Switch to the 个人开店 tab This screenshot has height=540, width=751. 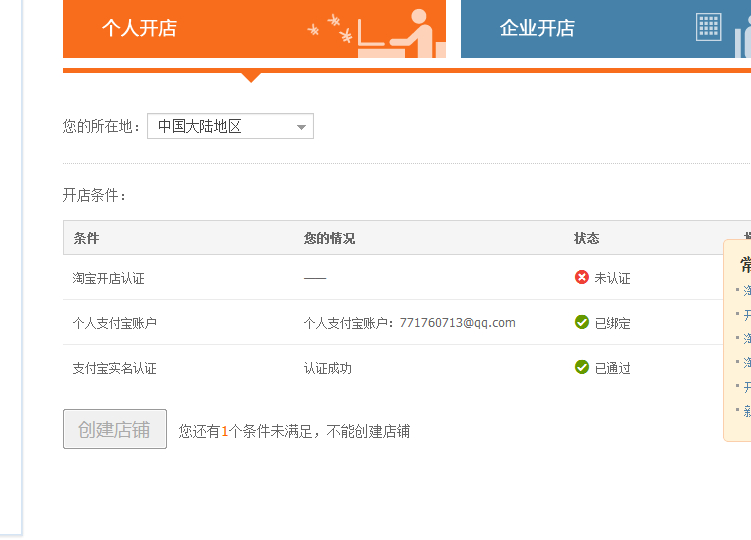254,29
